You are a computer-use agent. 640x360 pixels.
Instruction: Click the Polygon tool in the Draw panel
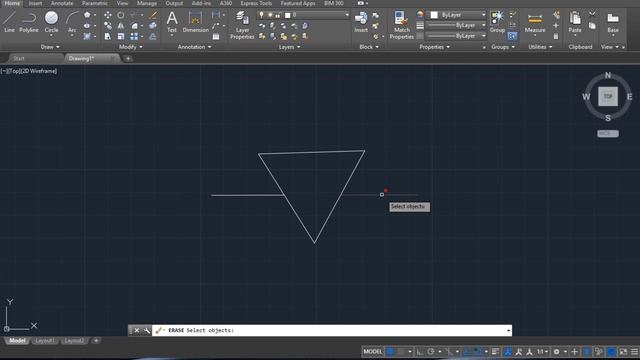tap(87, 15)
